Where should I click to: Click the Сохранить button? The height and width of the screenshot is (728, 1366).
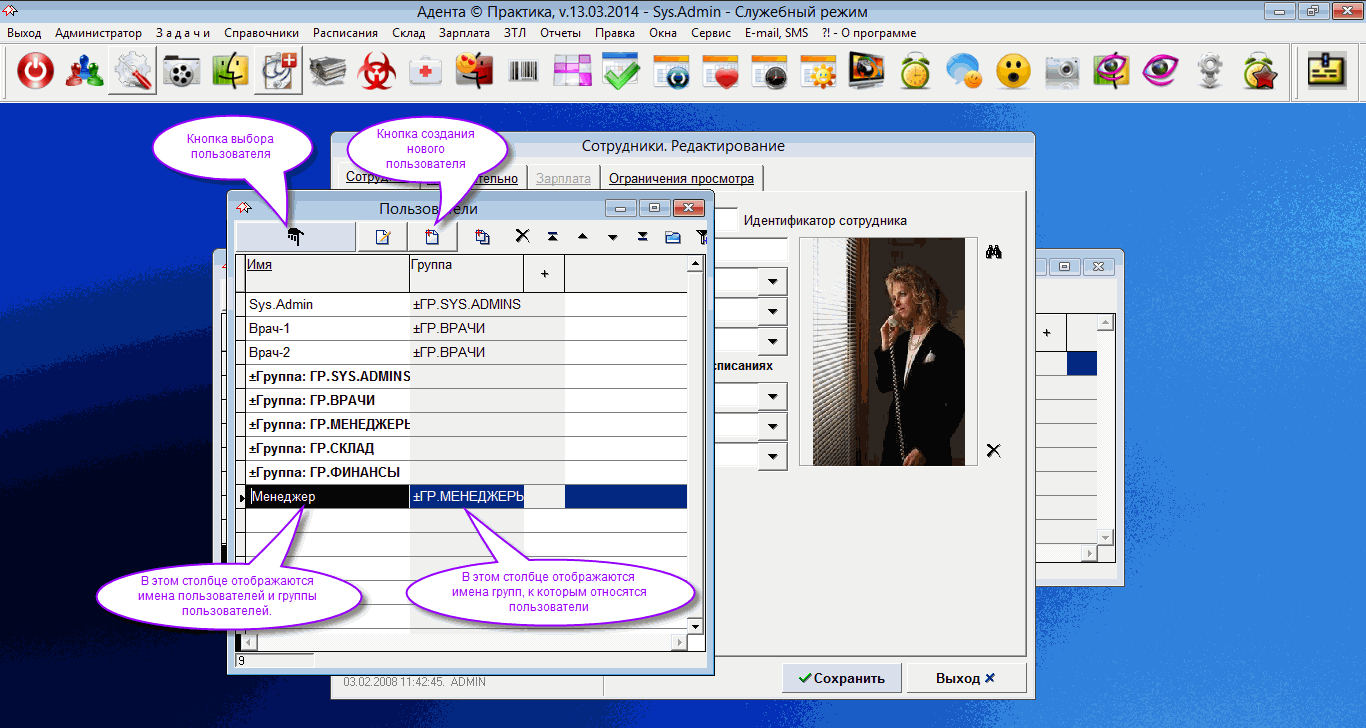842,678
